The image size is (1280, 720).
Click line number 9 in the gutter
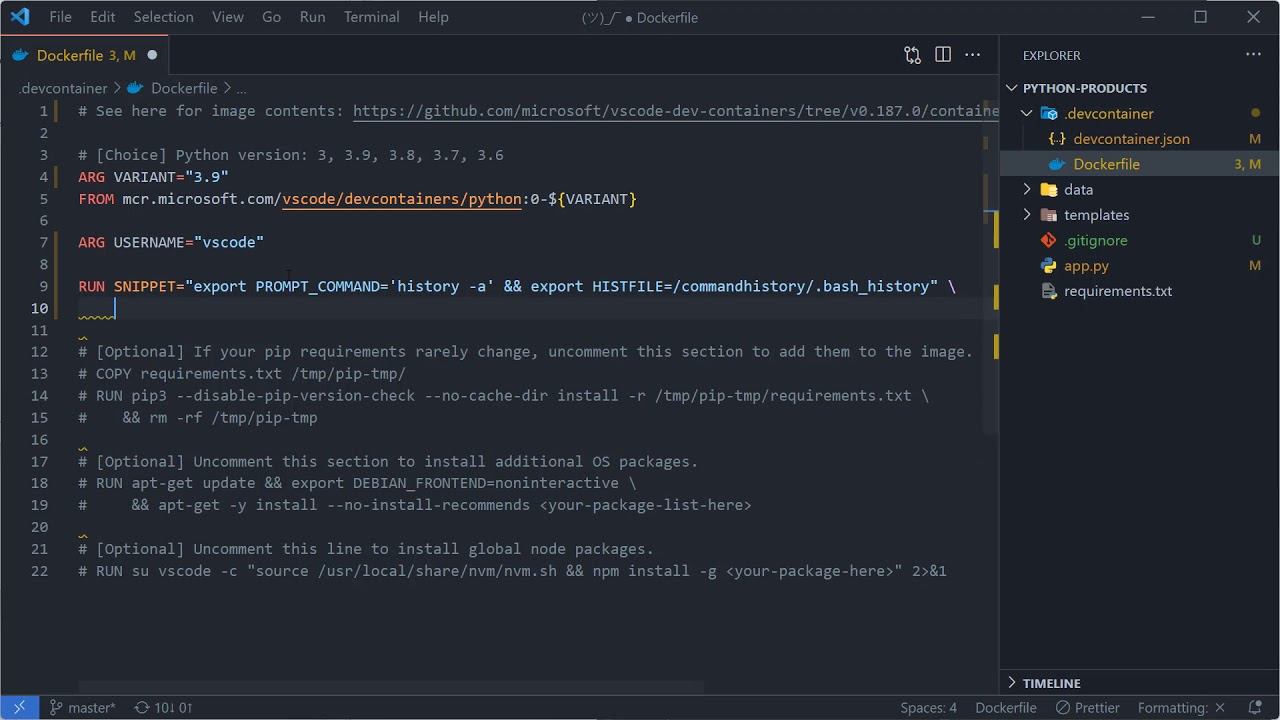point(43,286)
